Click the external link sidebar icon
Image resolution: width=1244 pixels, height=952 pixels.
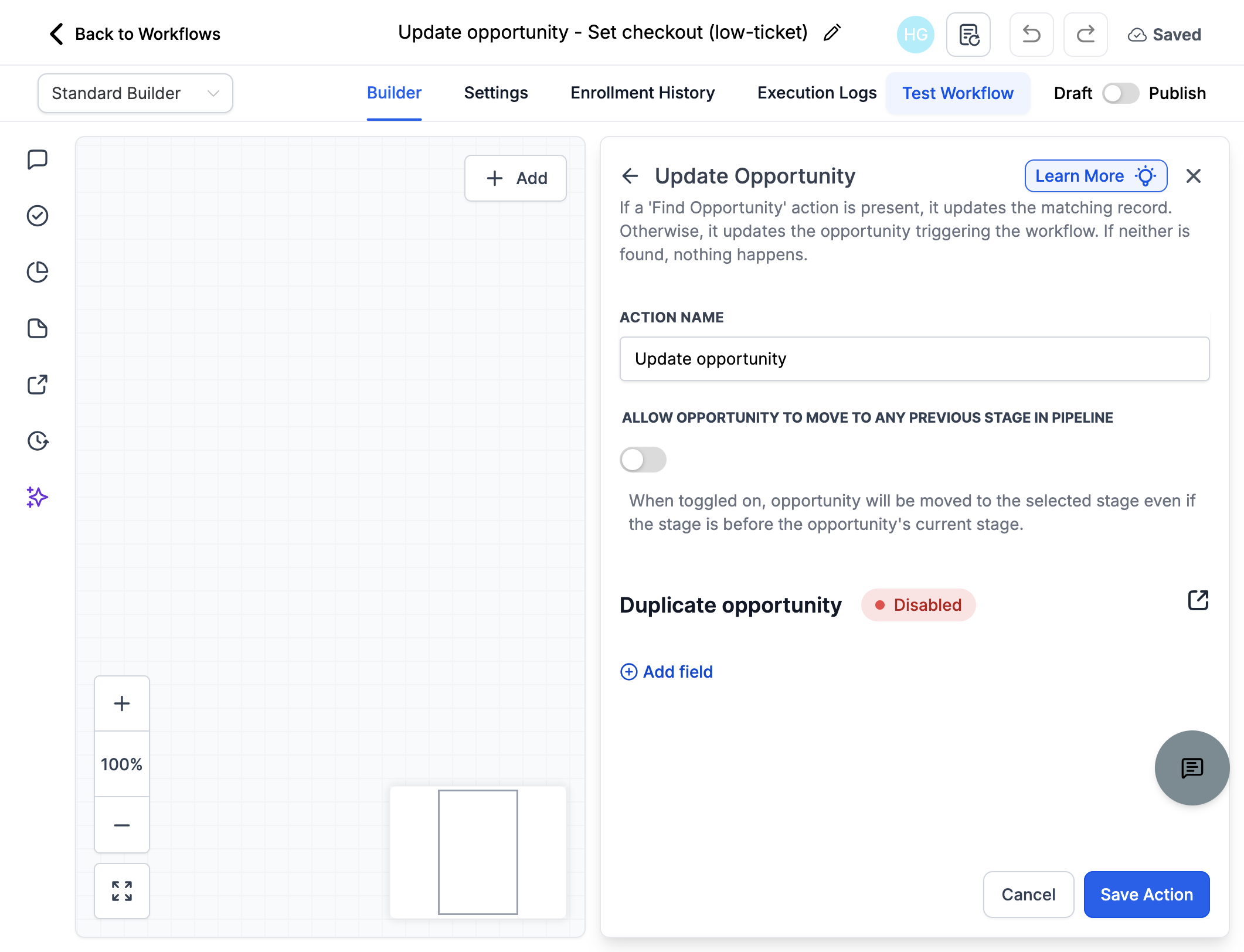click(x=38, y=385)
